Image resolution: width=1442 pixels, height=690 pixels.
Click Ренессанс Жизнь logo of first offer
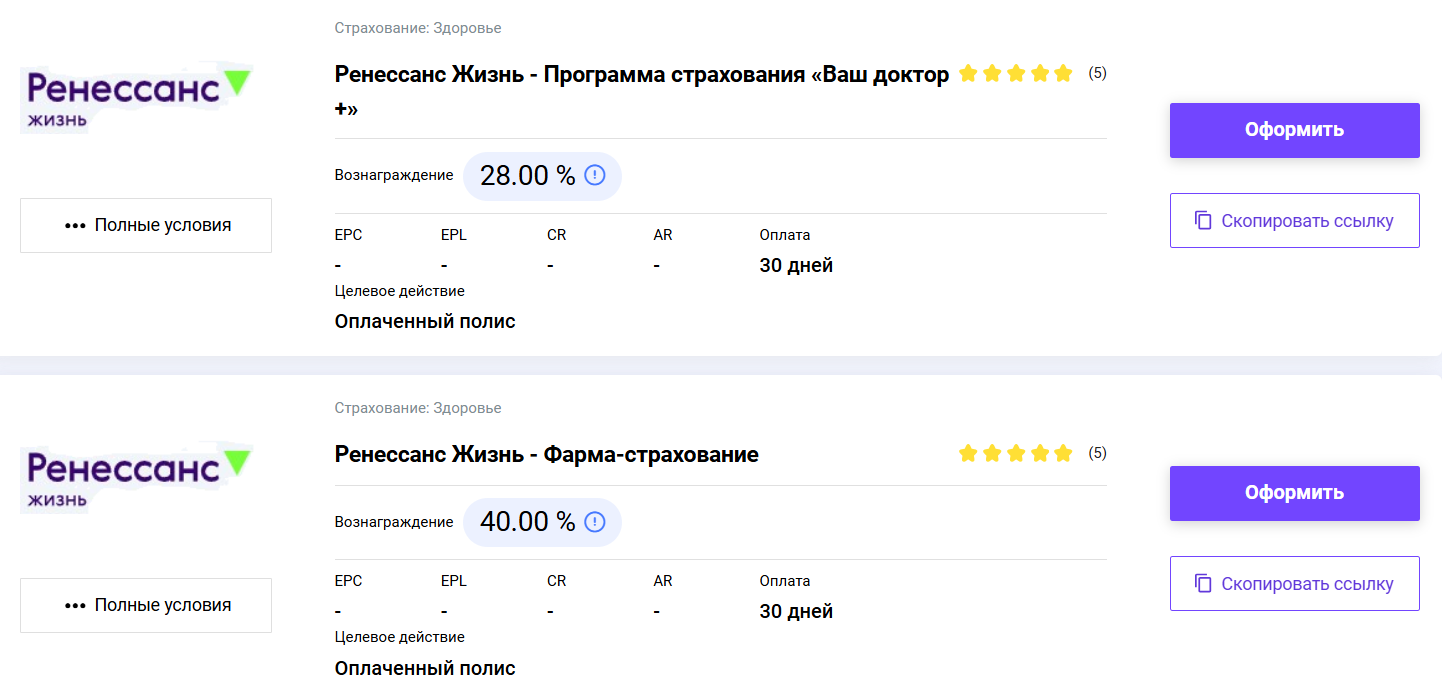coord(138,100)
